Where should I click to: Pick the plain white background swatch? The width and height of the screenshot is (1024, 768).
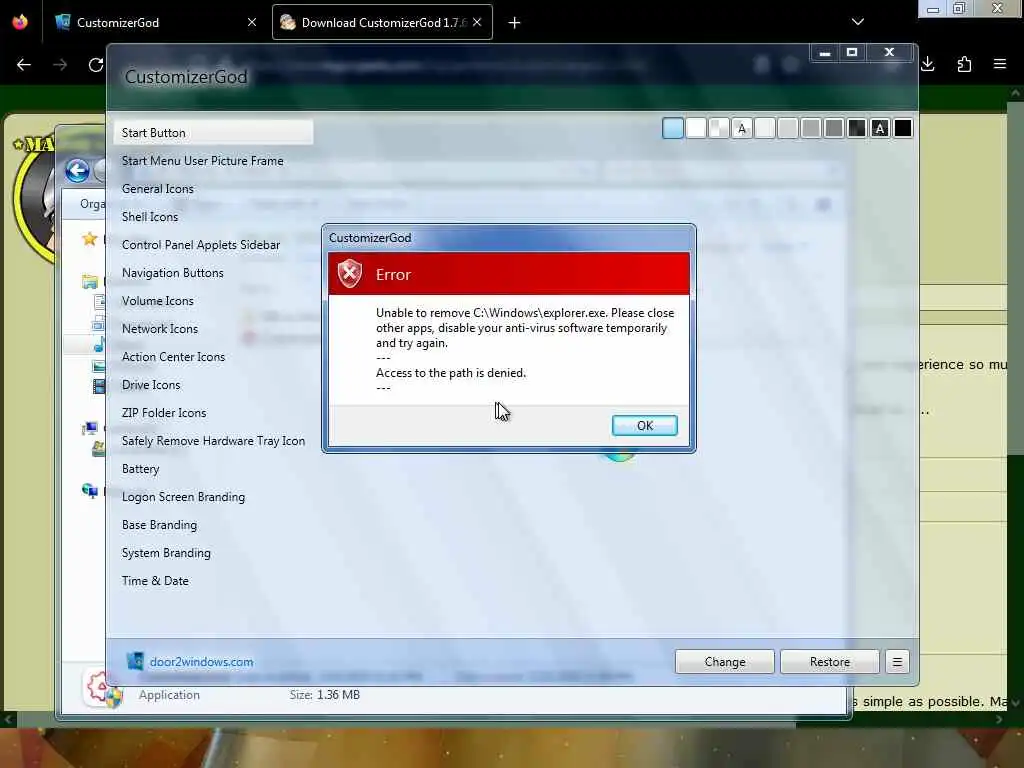point(696,128)
